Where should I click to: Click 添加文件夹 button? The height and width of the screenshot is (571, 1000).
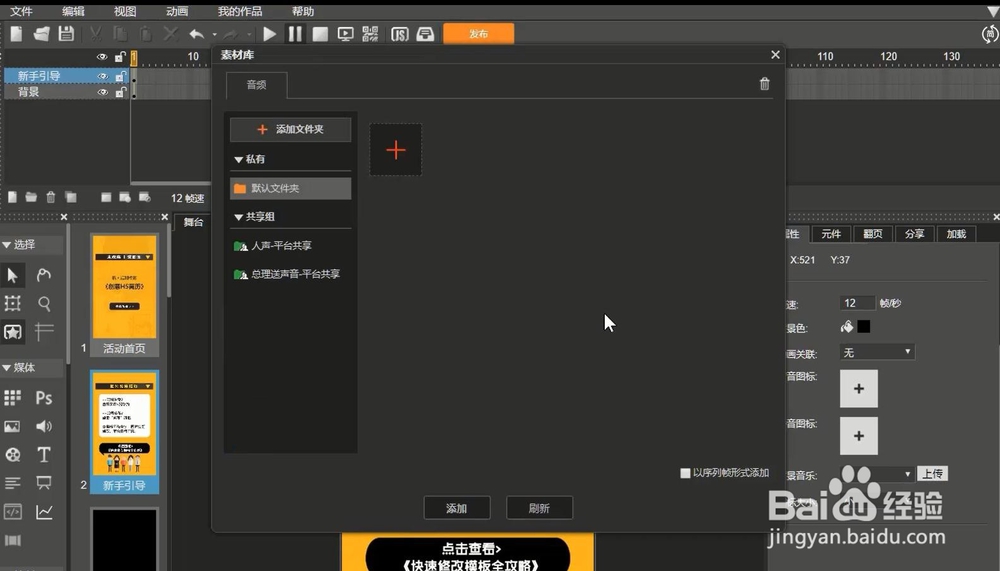pyautogui.click(x=290, y=130)
